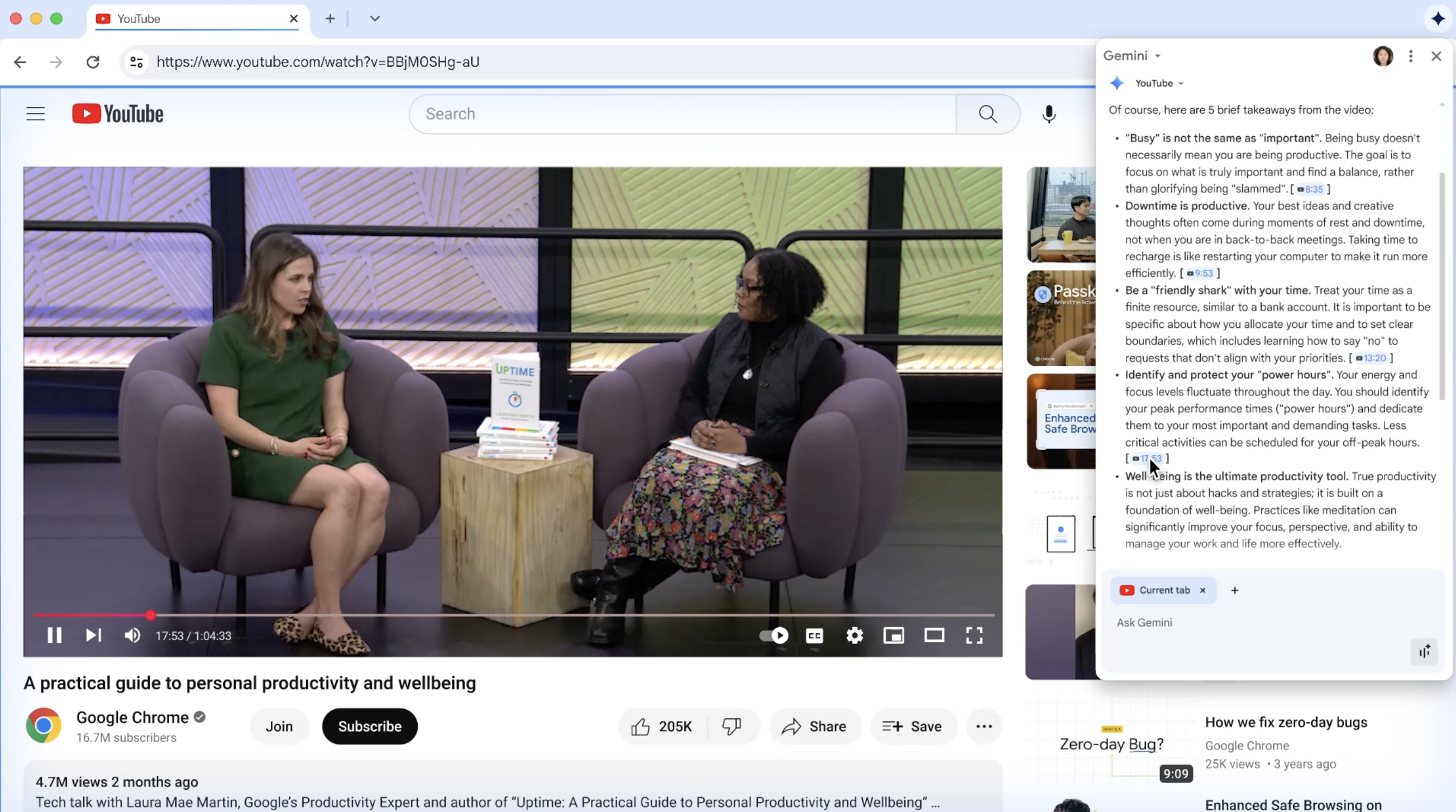Subscribe to the Google Chrome channel
1456x812 pixels.
[x=370, y=726]
